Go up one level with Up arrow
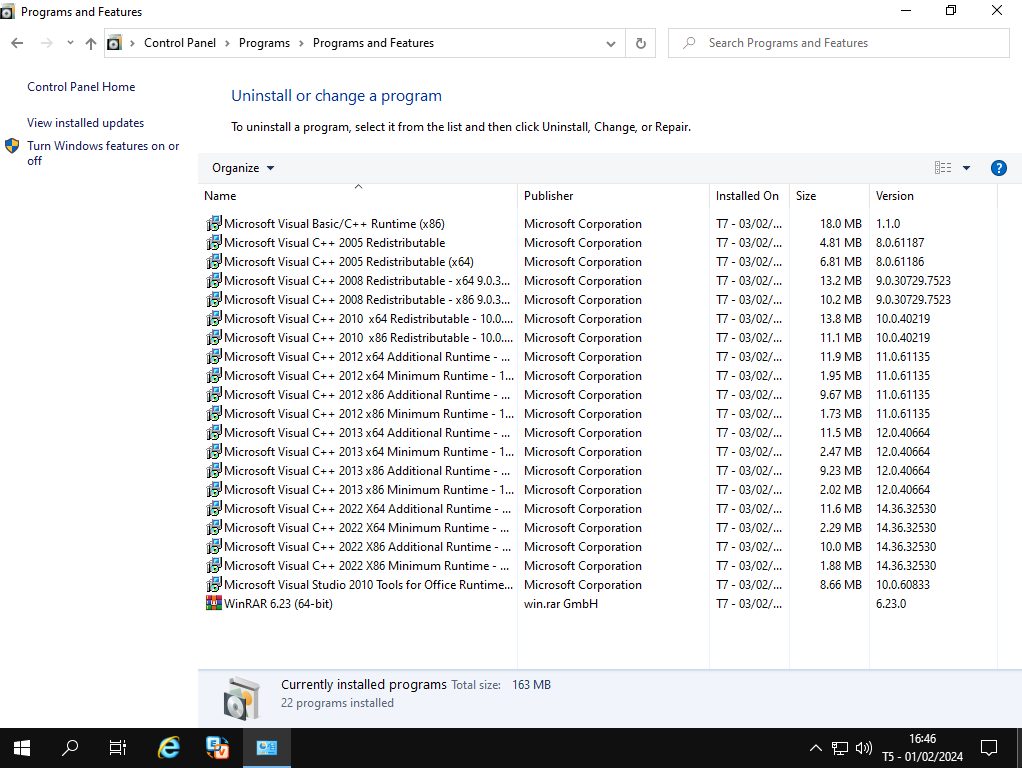 tap(91, 43)
